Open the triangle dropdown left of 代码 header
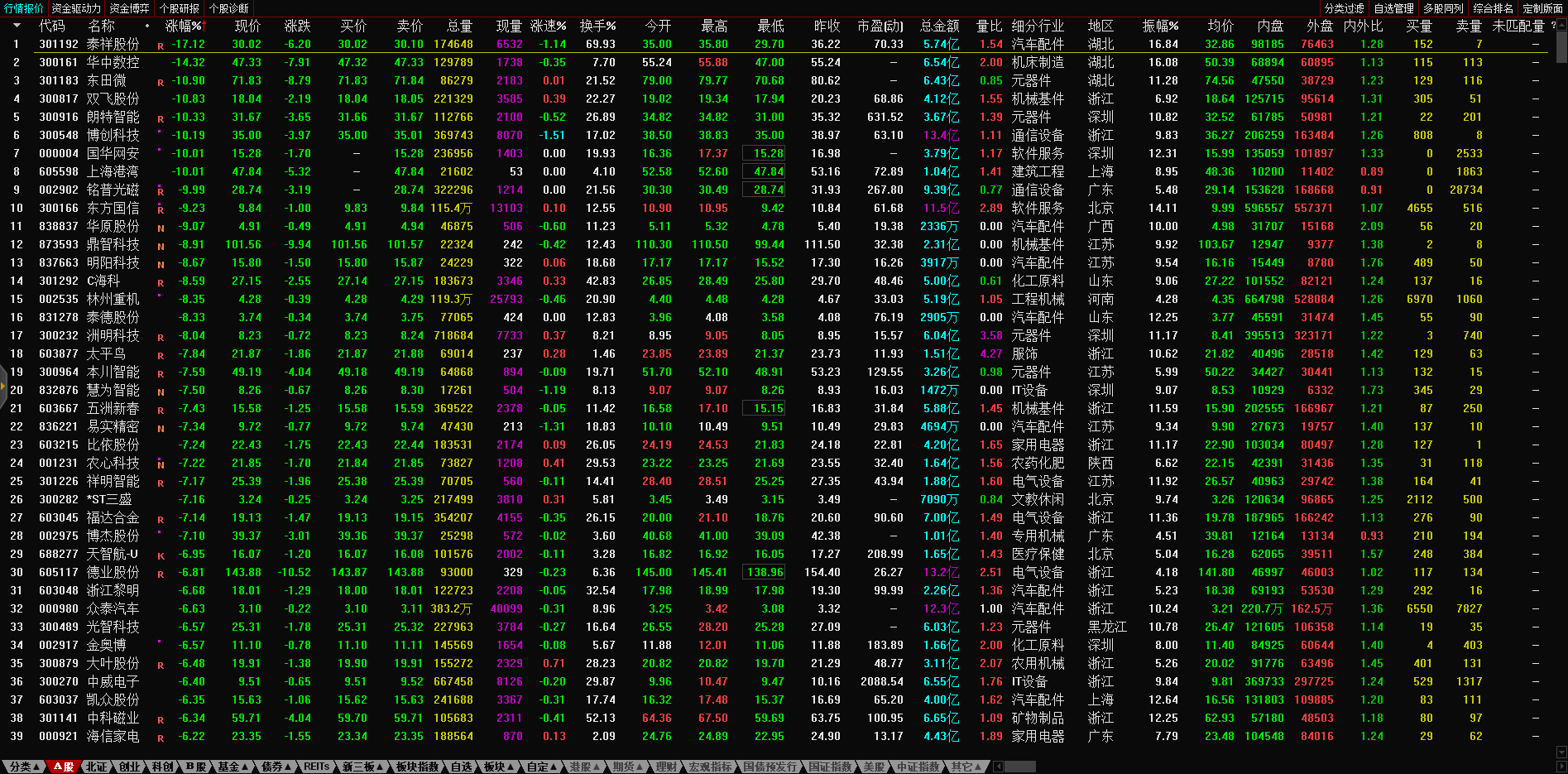Screen dimensions: 1568x774 coord(17,26)
